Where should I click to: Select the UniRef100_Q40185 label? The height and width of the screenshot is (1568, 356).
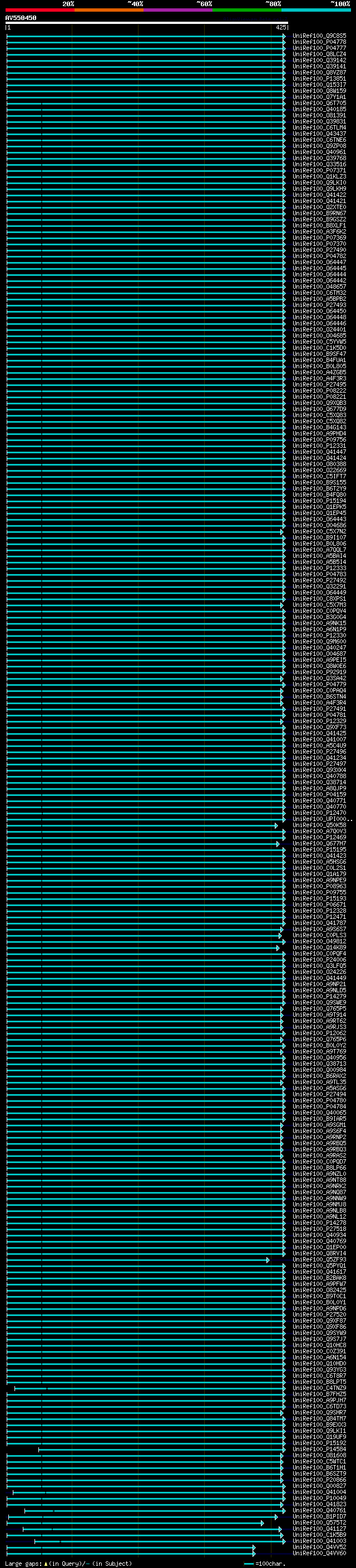(319, 110)
